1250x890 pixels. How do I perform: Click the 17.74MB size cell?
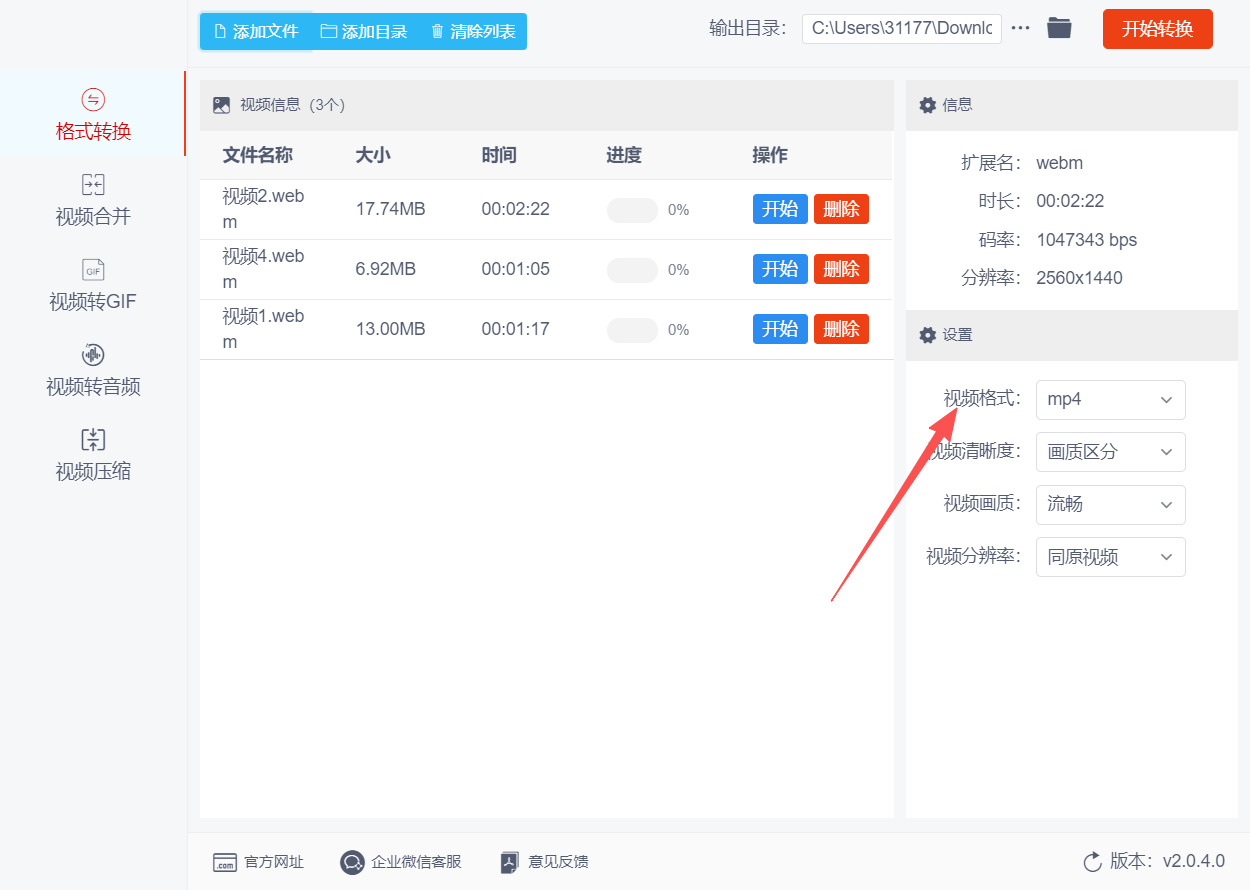pos(390,209)
